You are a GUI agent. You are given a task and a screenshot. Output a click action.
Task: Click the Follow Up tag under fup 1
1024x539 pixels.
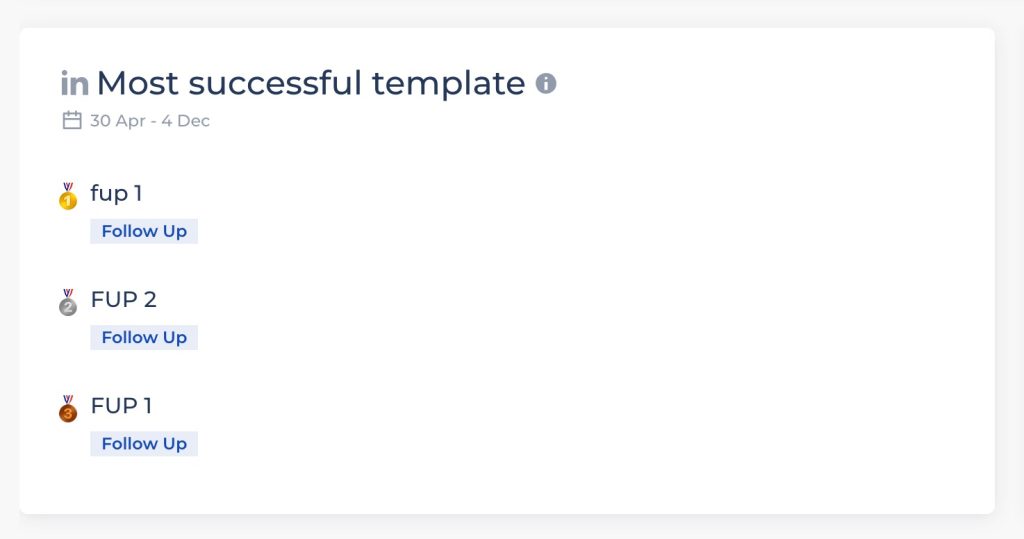point(144,231)
